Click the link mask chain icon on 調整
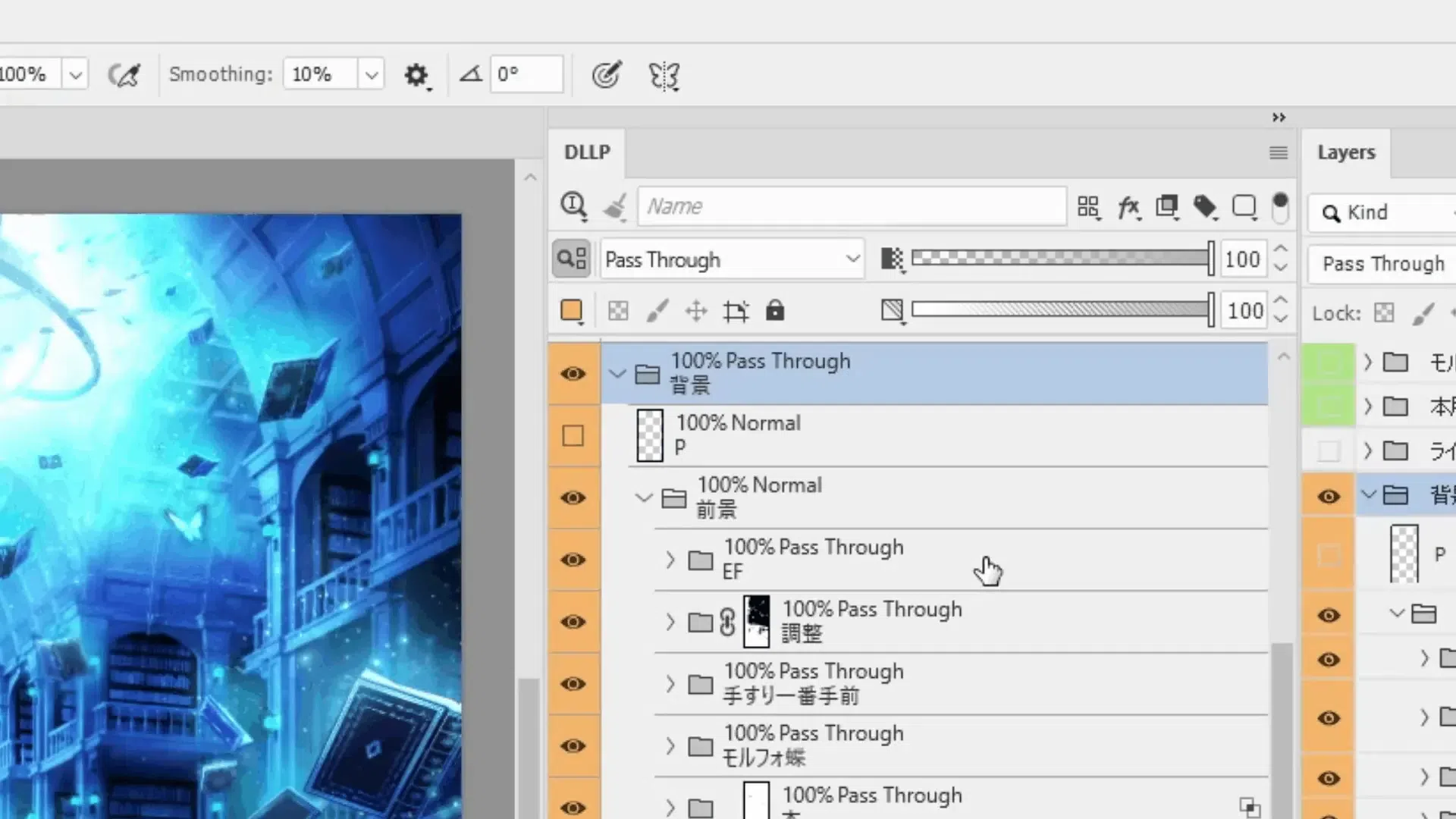1456x819 pixels. 727,623
